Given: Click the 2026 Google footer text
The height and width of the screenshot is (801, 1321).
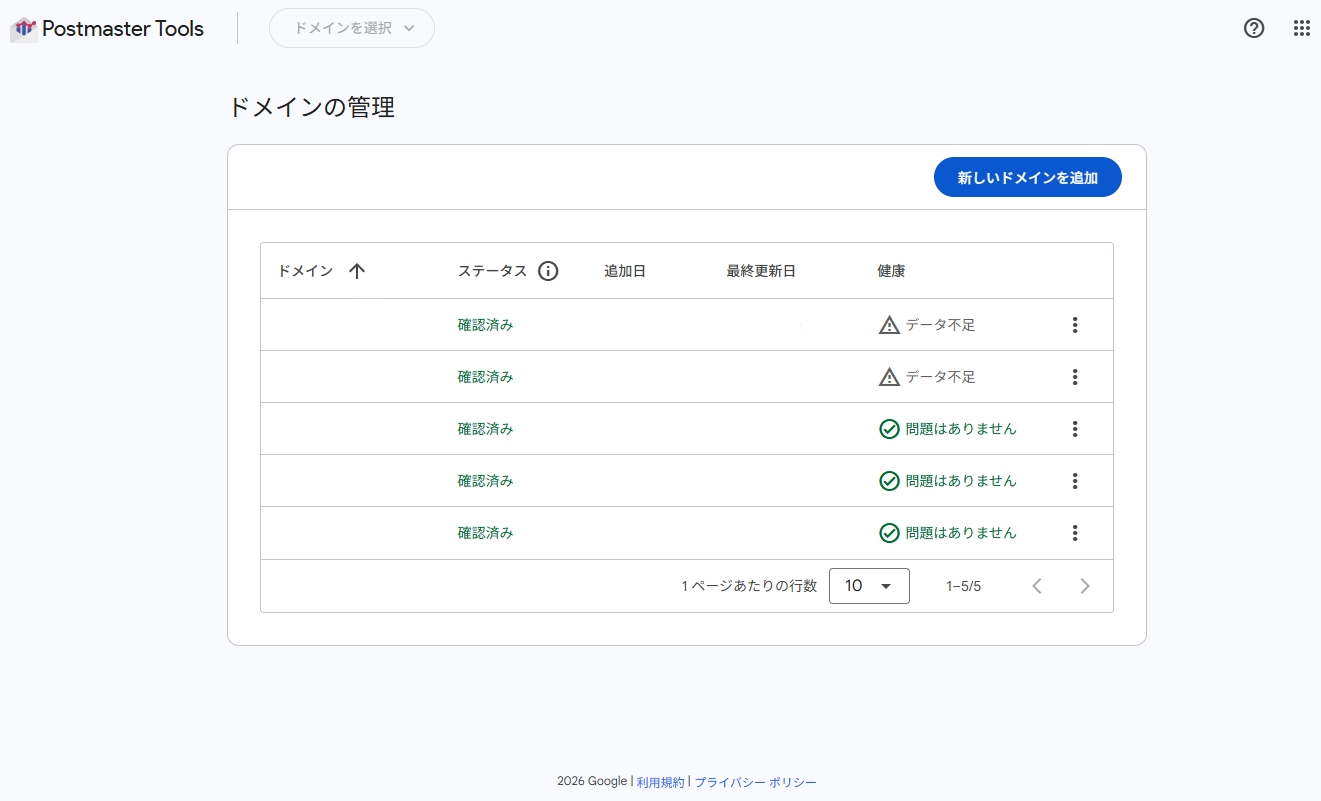Looking at the screenshot, I should pyautogui.click(x=592, y=782).
